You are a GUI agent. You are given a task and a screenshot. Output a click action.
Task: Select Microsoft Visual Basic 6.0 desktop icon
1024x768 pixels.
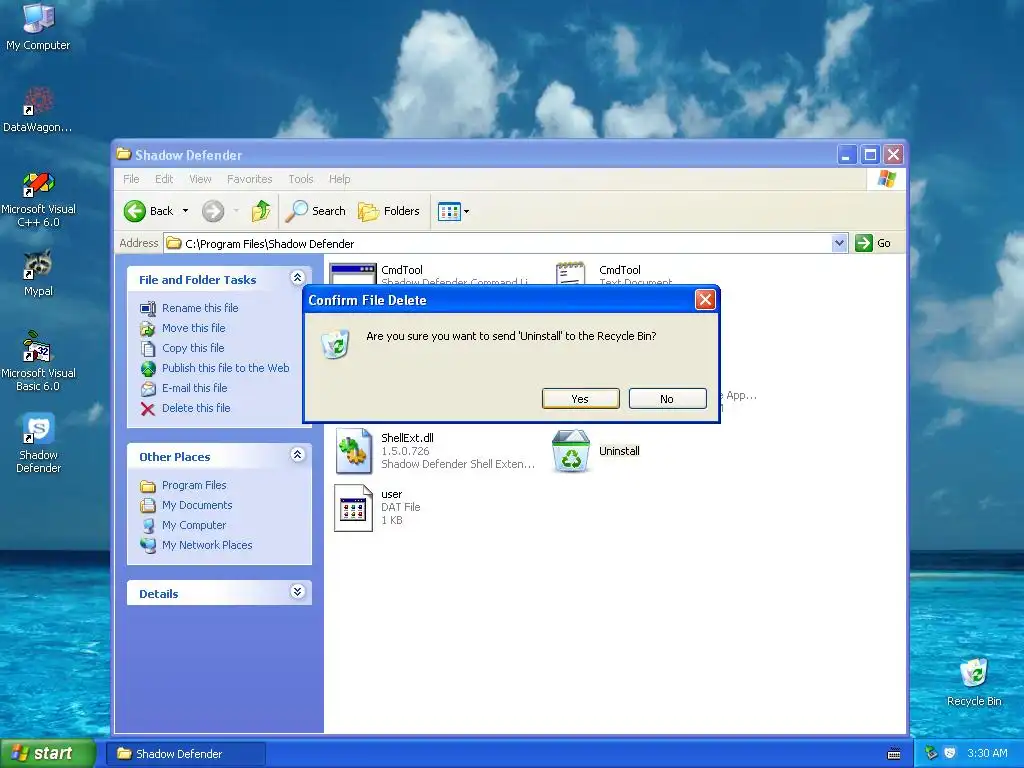pyautogui.click(x=38, y=361)
